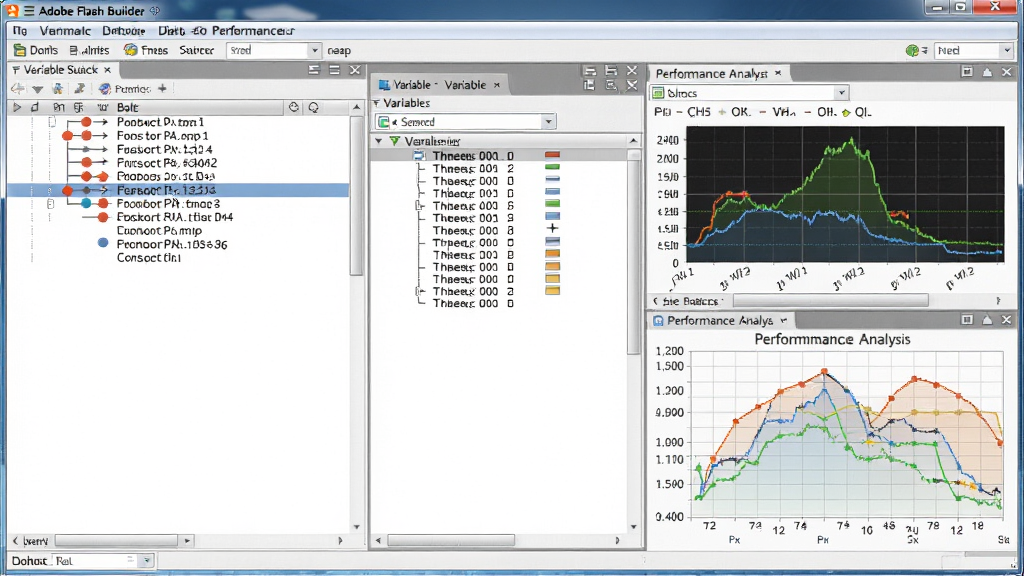
Task: Click the first layout icon in the Variable Suack panel header
Action: tap(314, 70)
